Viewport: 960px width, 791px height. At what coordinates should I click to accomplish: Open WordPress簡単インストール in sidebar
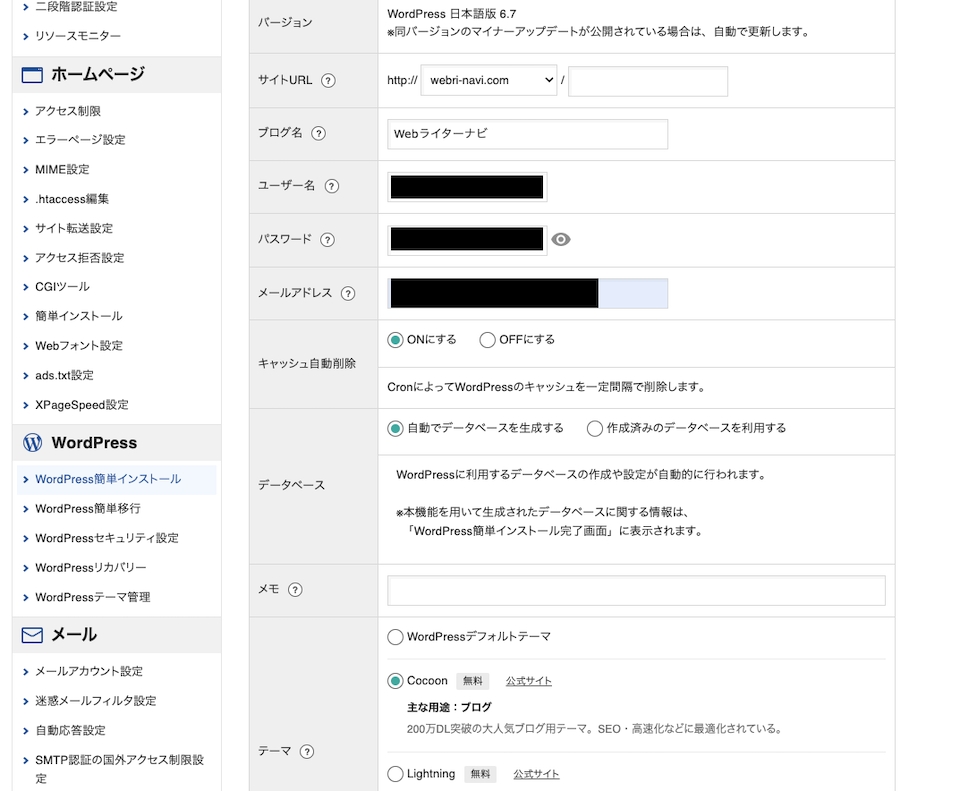click(x=108, y=479)
